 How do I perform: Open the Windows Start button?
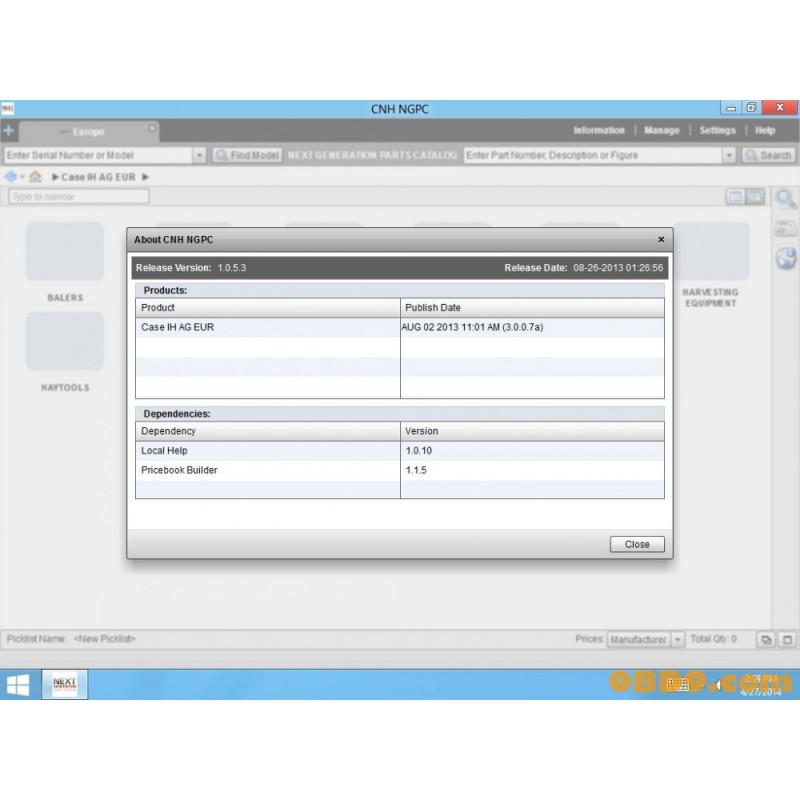pyautogui.click(x=18, y=684)
